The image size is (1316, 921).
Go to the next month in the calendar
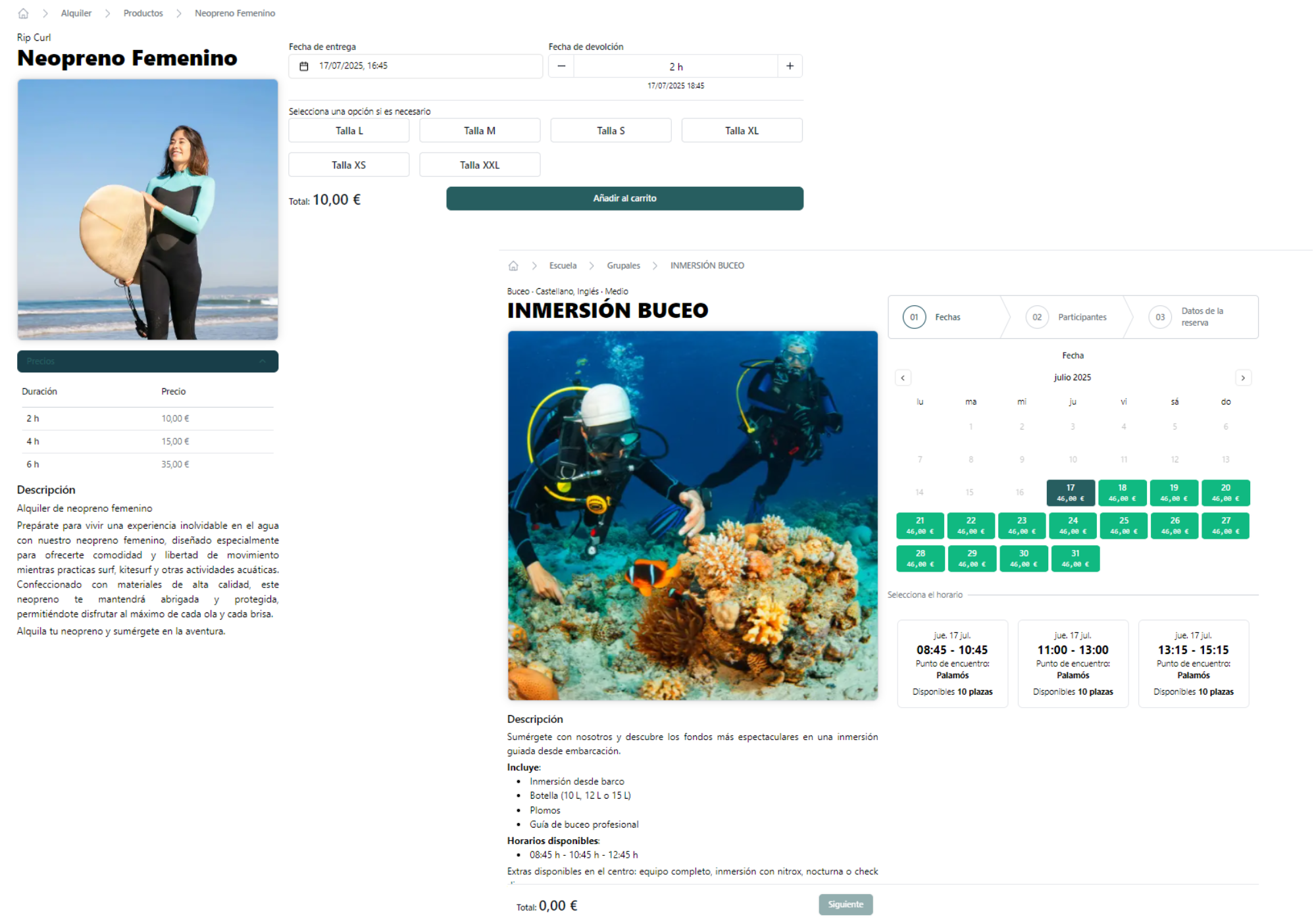(x=1243, y=378)
